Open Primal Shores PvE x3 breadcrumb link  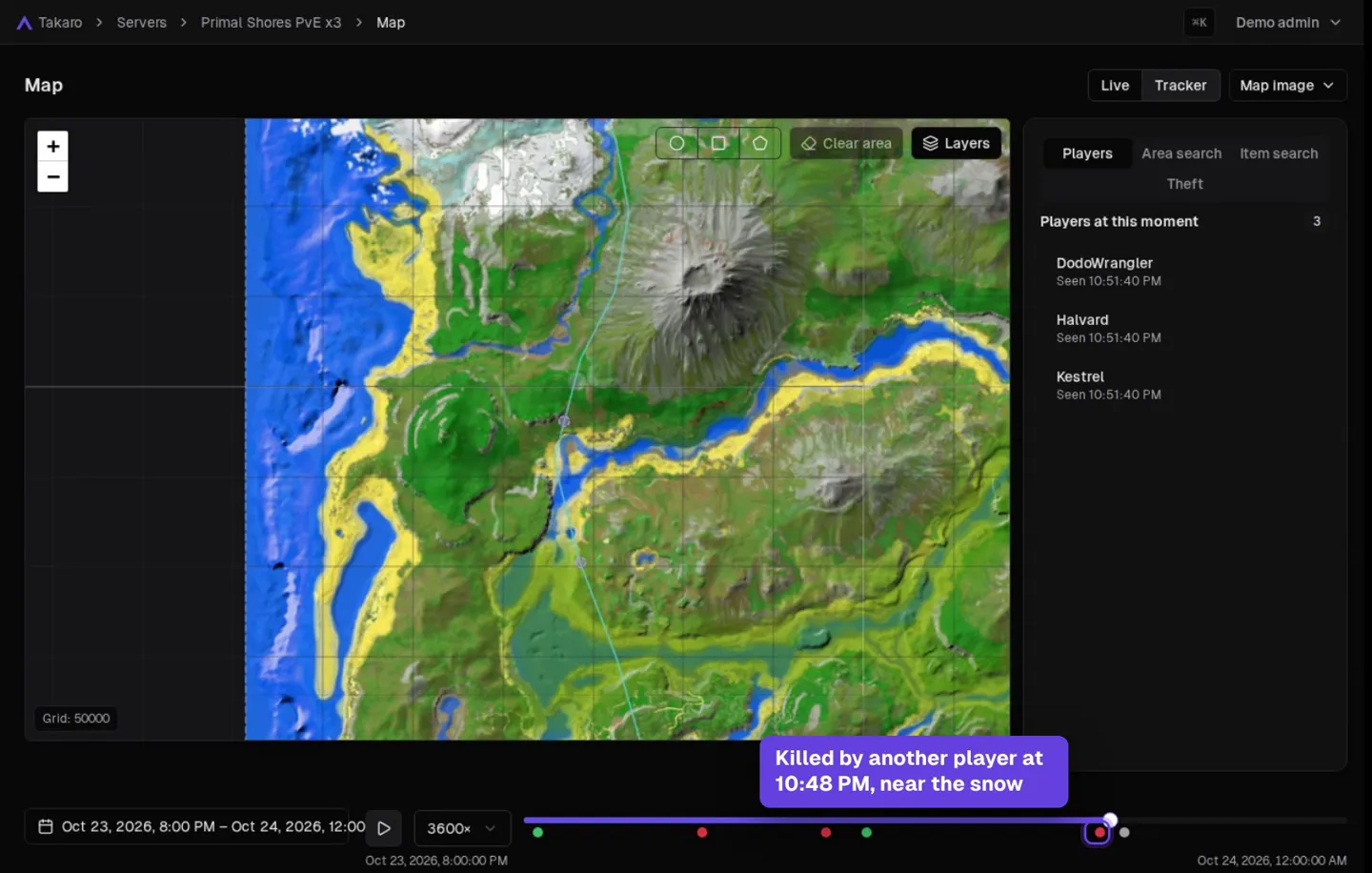tap(271, 22)
